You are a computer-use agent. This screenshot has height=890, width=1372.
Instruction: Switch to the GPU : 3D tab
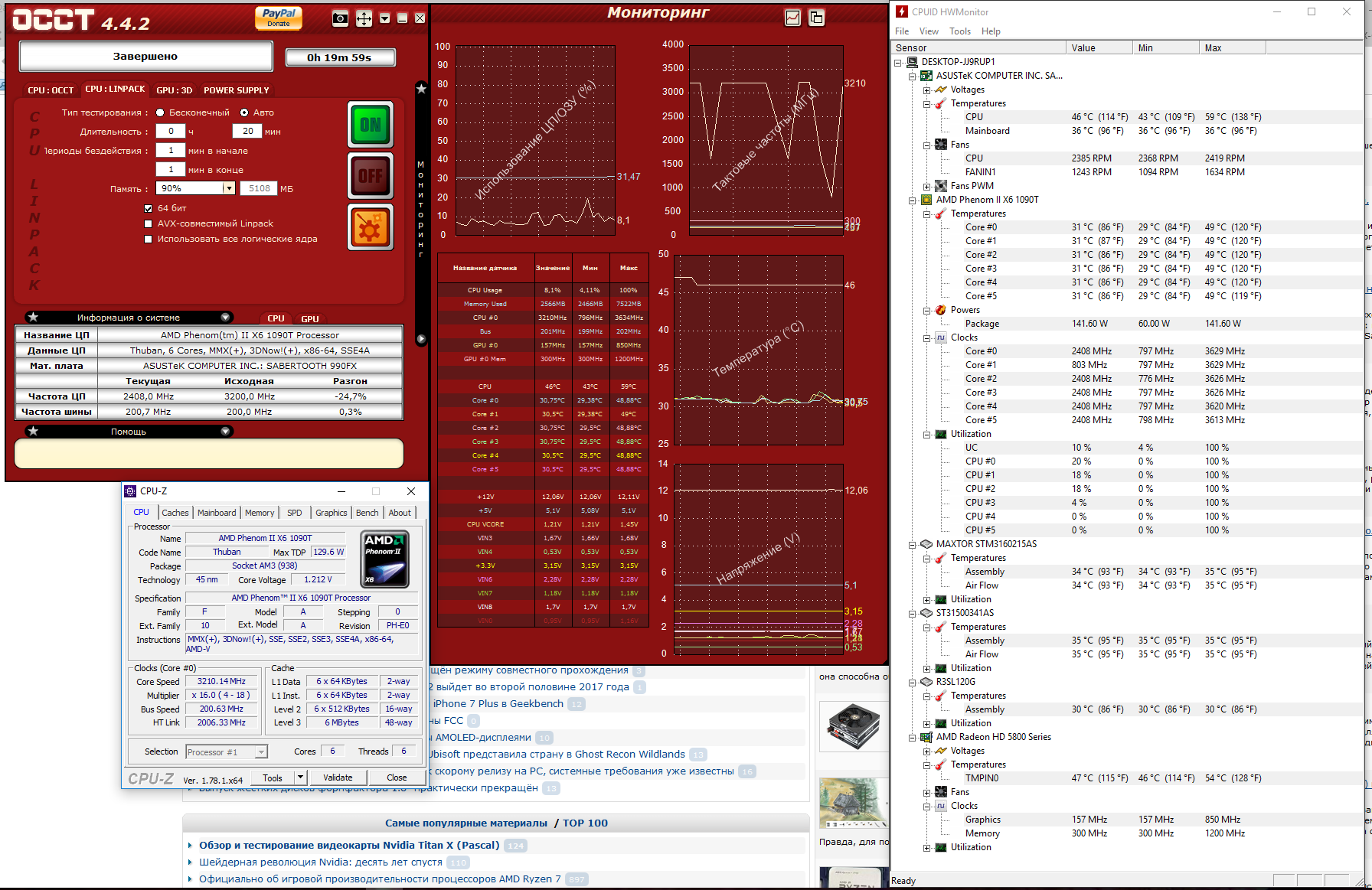[175, 90]
